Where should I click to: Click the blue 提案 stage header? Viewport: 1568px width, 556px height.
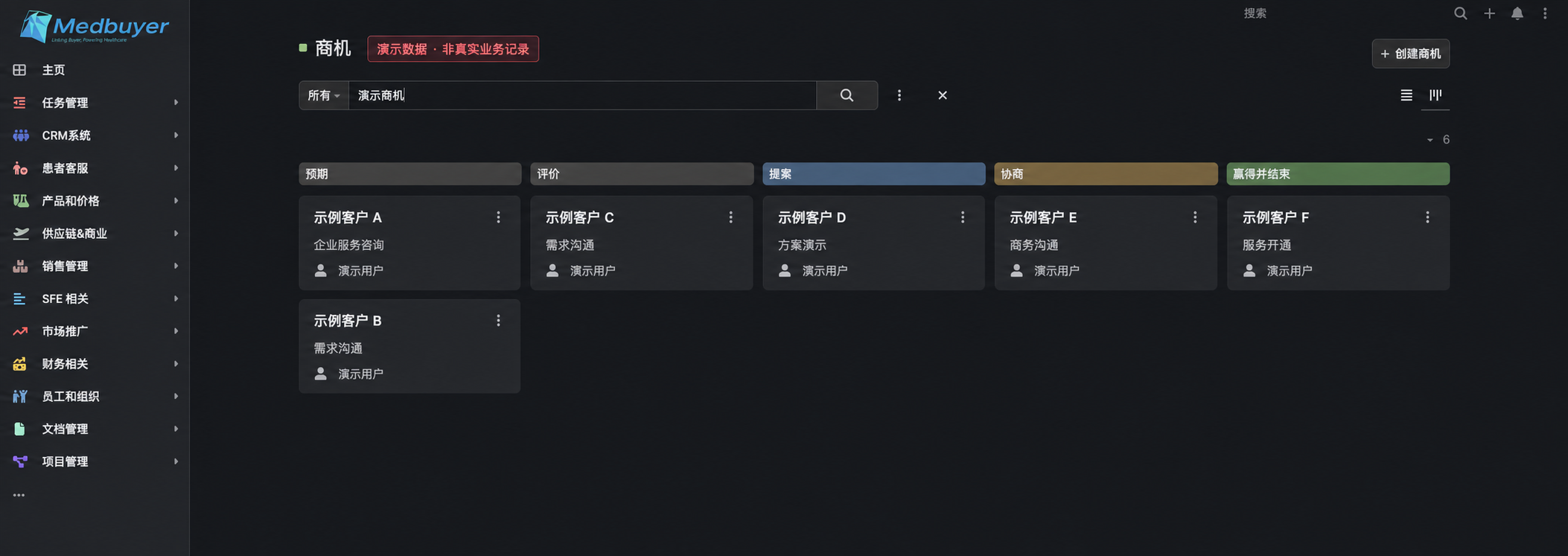click(x=873, y=174)
